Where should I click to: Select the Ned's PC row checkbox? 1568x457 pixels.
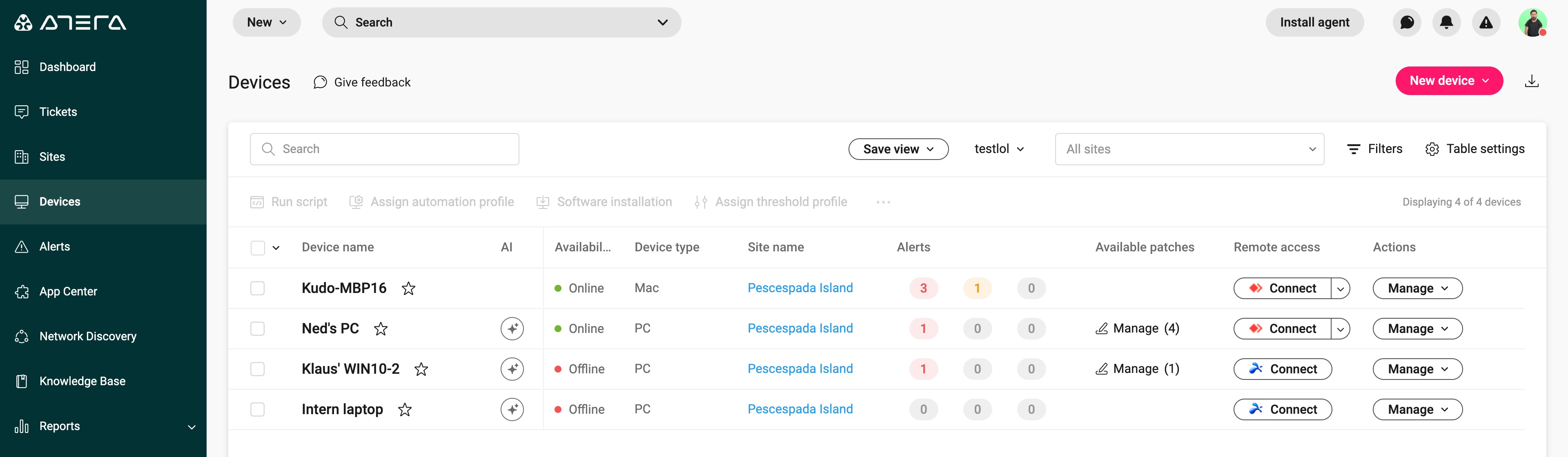258,328
